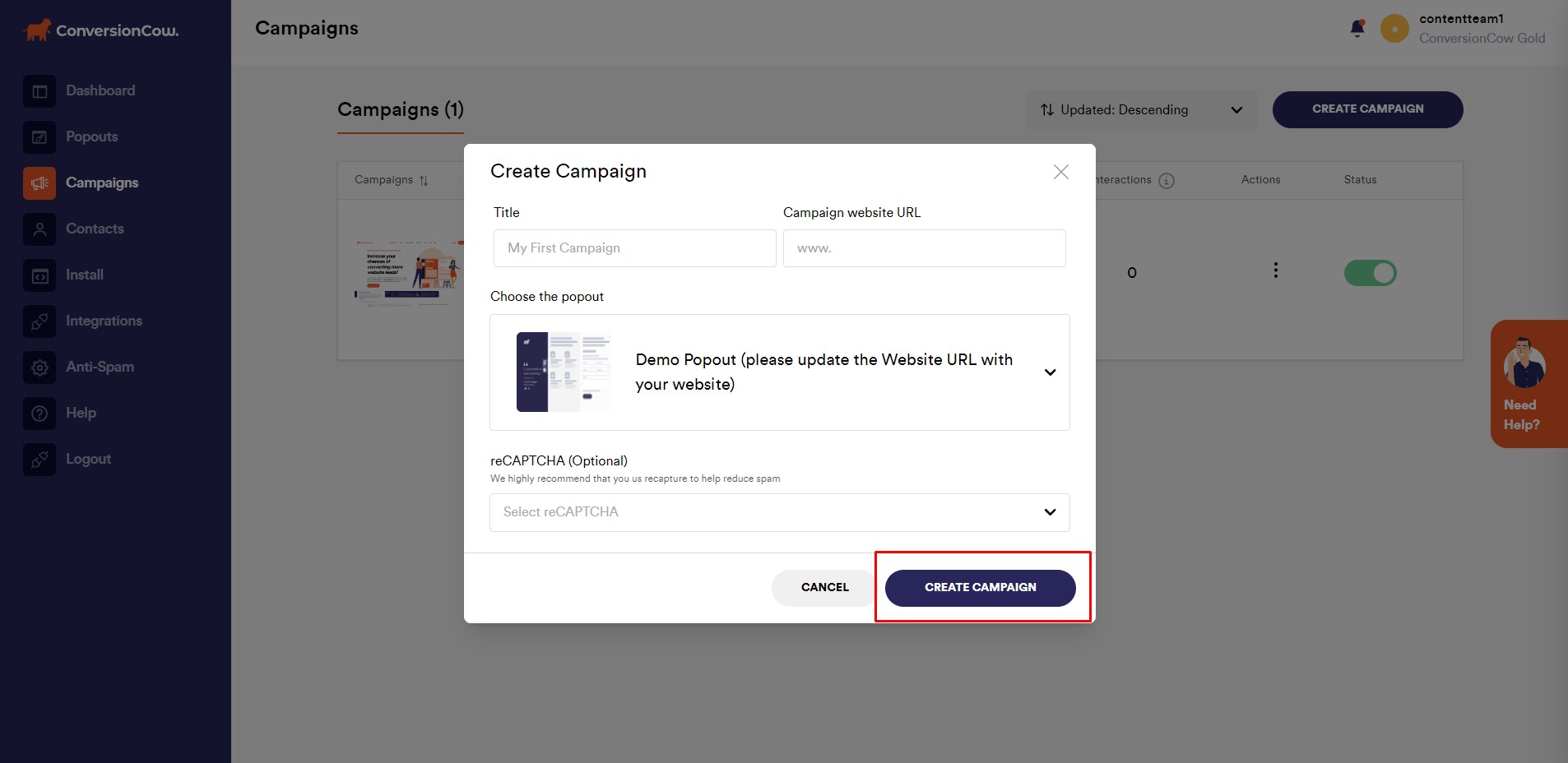This screenshot has width=1568, height=763.
Task: Open the three-dot actions menu
Action: point(1275,271)
